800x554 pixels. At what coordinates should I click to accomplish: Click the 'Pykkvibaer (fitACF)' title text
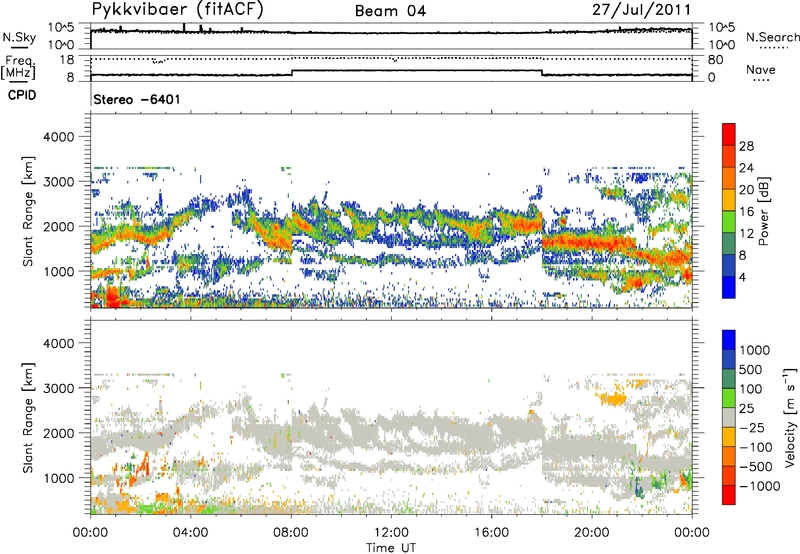[178, 10]
